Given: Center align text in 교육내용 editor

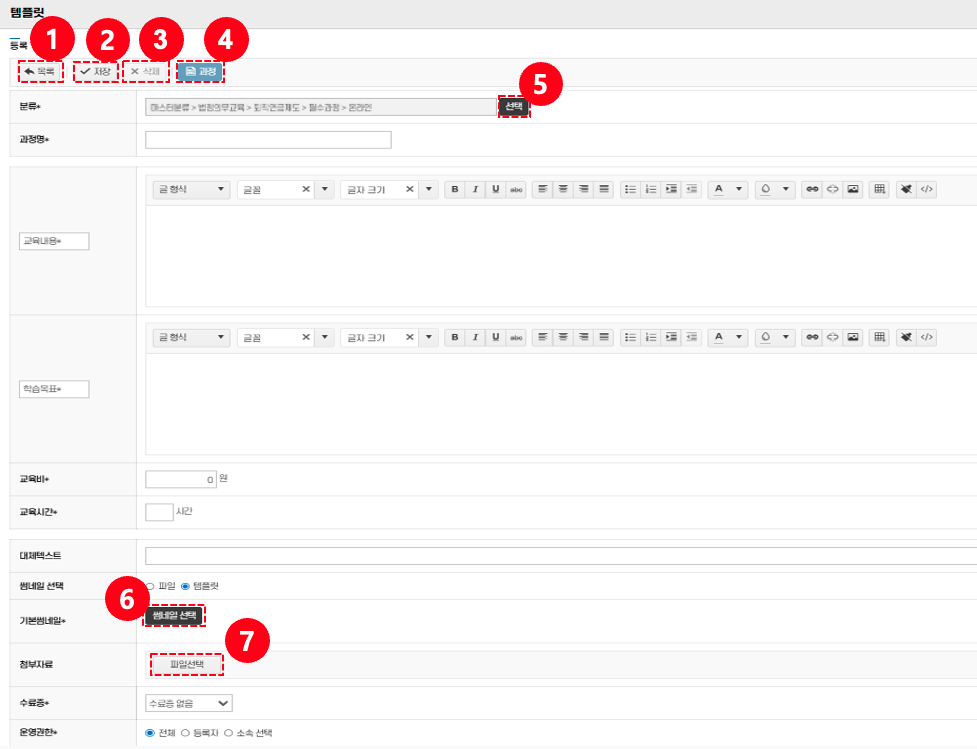Looking at the screenshot, I should [x=563, y=189].
